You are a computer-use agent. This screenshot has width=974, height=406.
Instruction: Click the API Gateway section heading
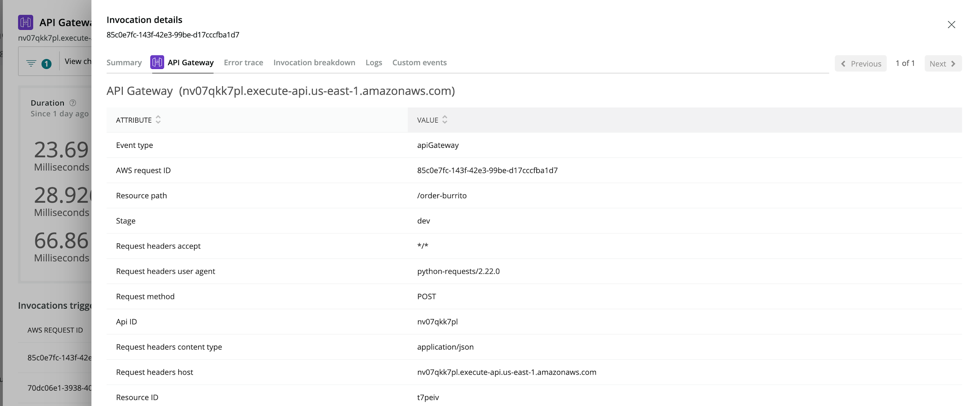click(281, 91)
